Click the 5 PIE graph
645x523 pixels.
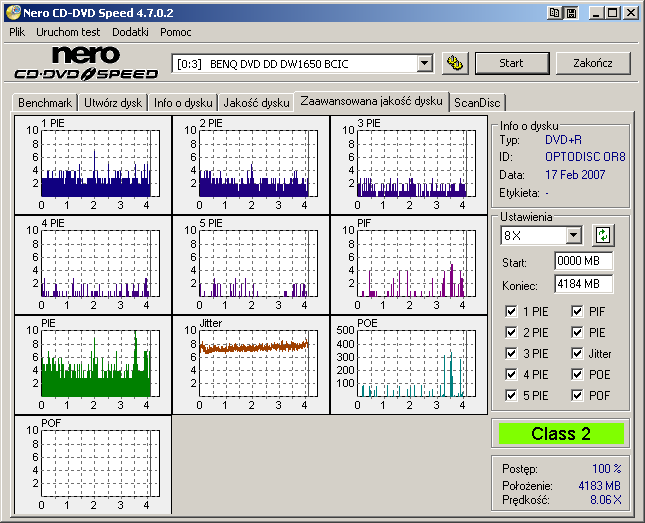(x=251, y=265)
